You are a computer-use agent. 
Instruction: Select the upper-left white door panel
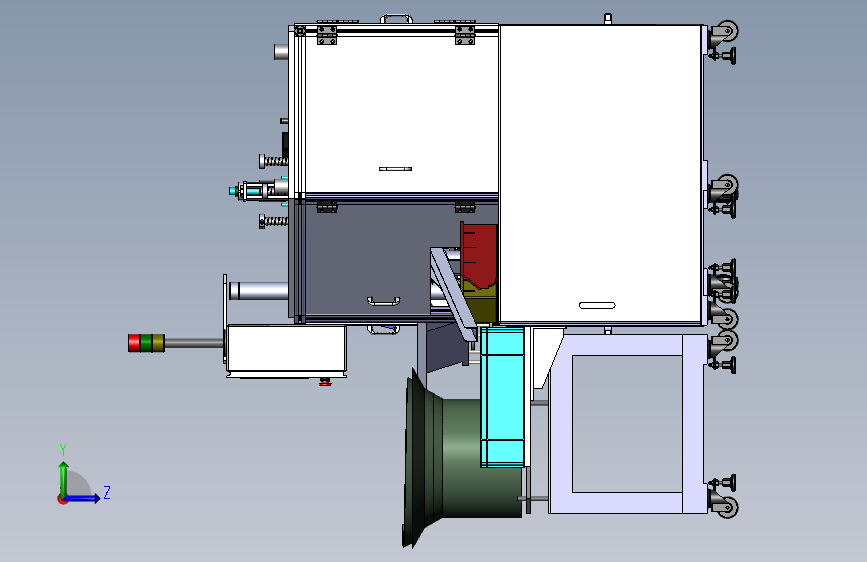pyautogui.click(x=401, y=115)
